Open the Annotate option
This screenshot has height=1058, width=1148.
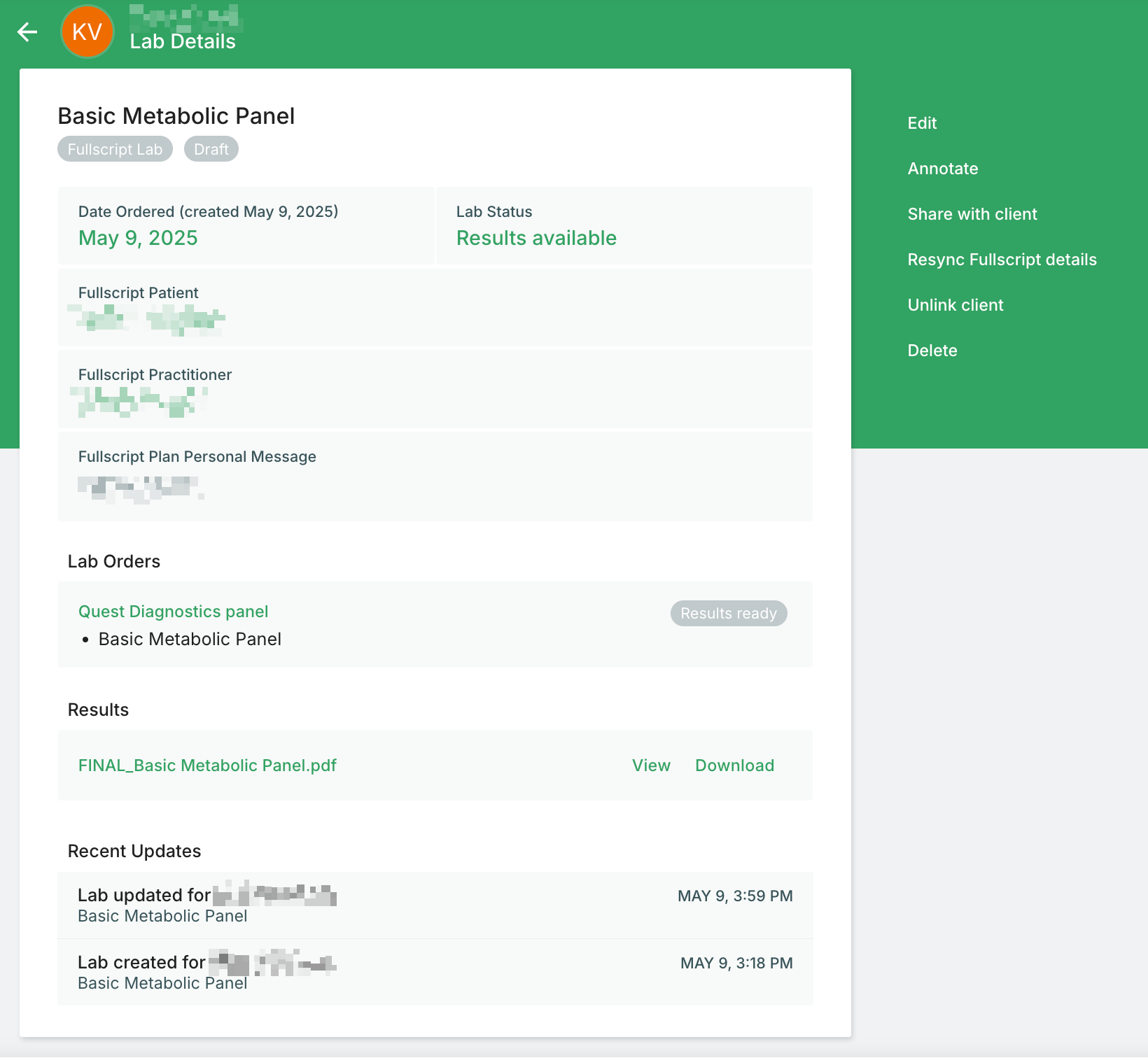click(x=943, y=168)
